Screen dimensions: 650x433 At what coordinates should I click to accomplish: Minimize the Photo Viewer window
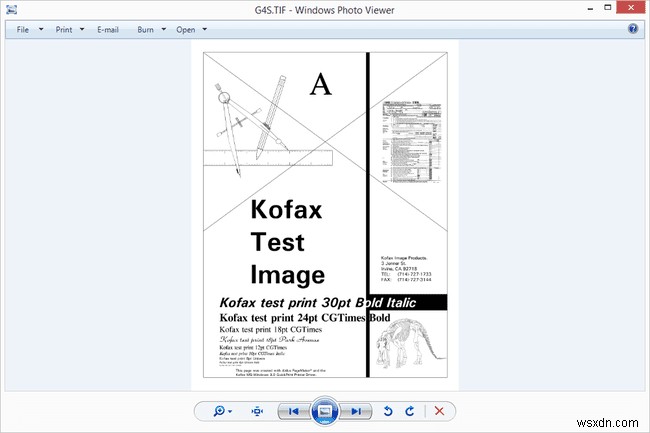pyautogui.click(x=590, y=8)
